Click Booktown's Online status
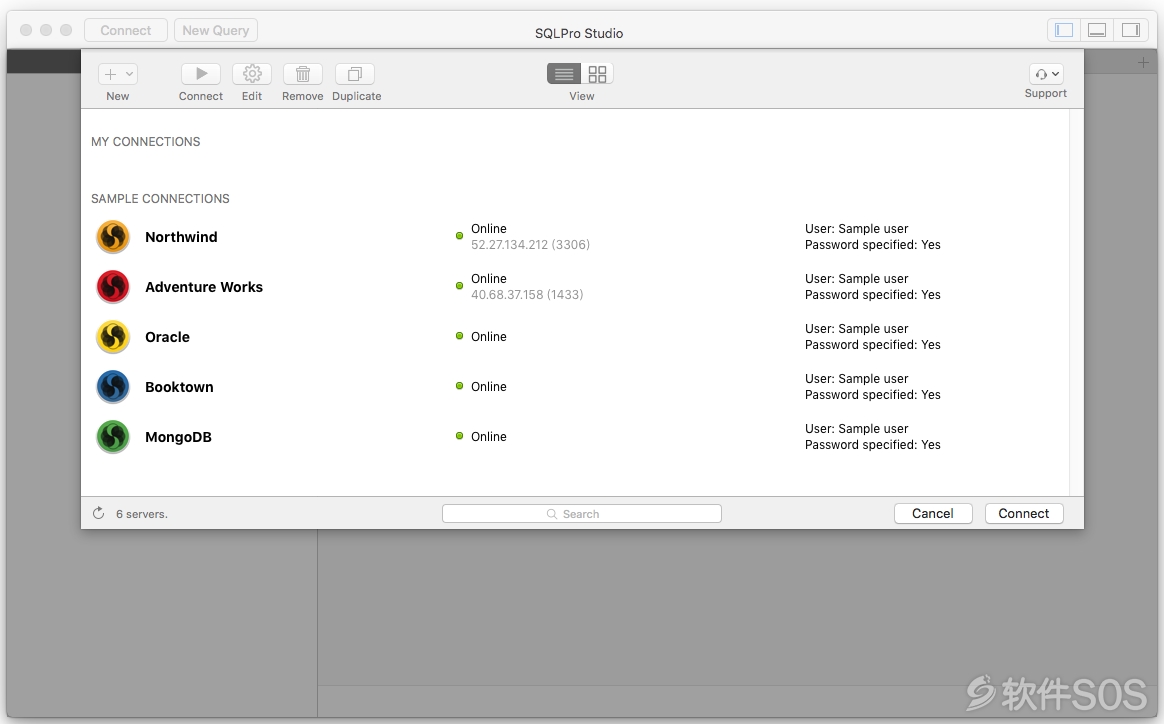This screenshot has height=724, width=1164. 488,387
